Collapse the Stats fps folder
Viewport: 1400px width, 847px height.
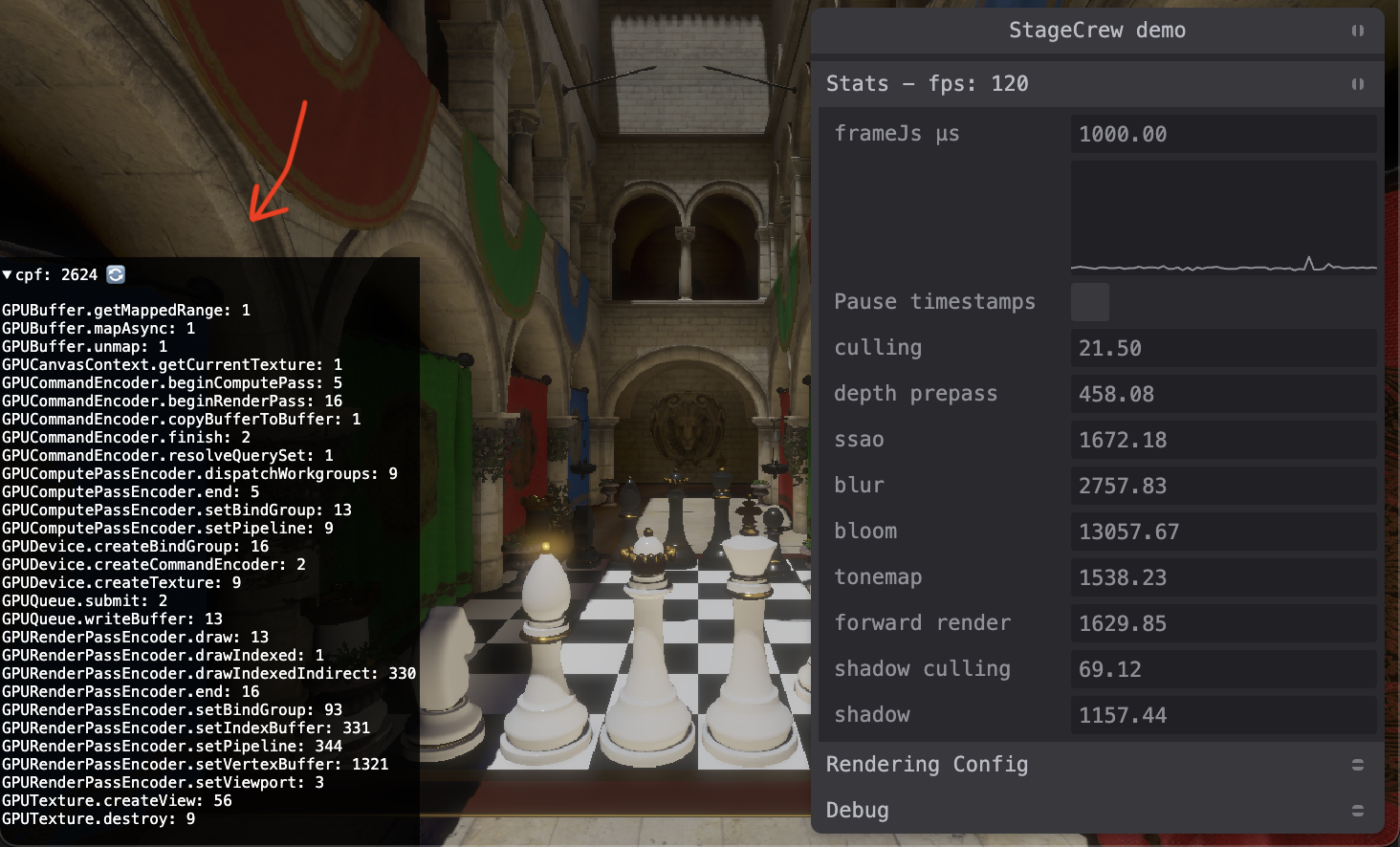pyautogui.click(x=1357, y=84)
